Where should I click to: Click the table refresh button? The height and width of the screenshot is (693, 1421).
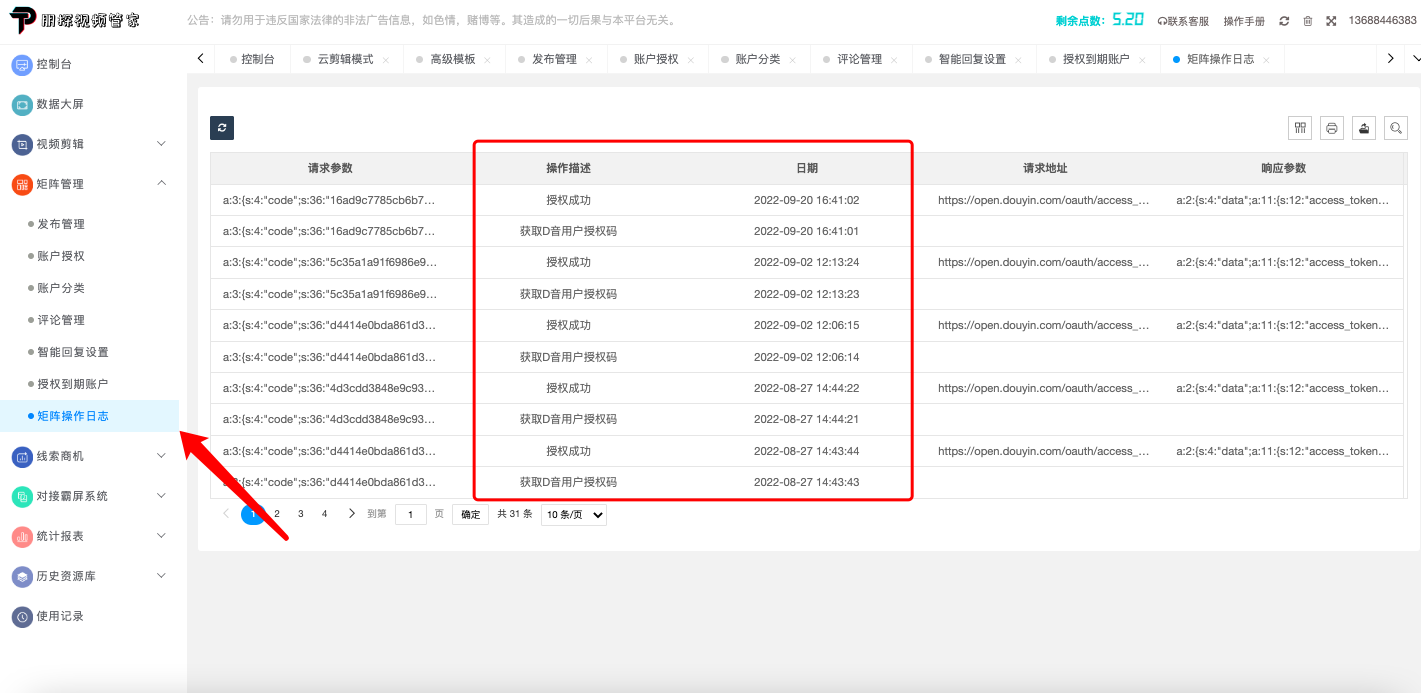point(222,128)
